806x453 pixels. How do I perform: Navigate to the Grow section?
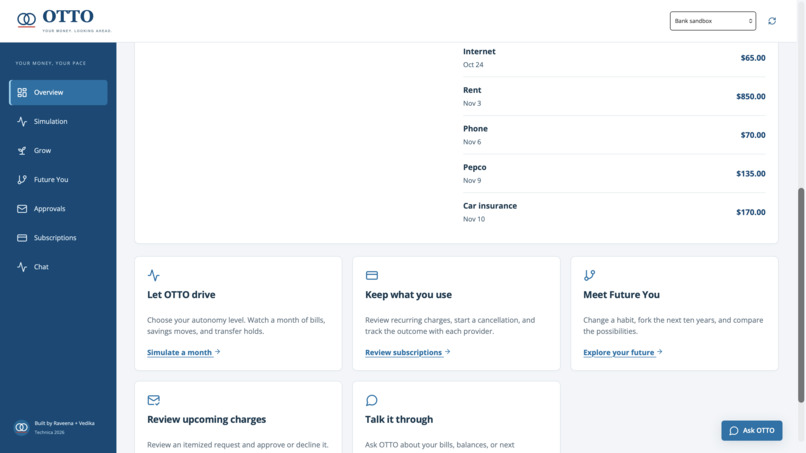(58, 151)
